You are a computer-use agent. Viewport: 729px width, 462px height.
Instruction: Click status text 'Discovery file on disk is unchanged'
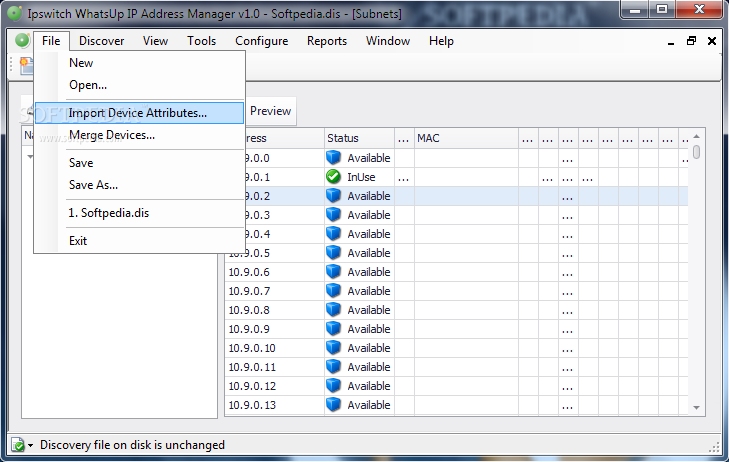133,445
